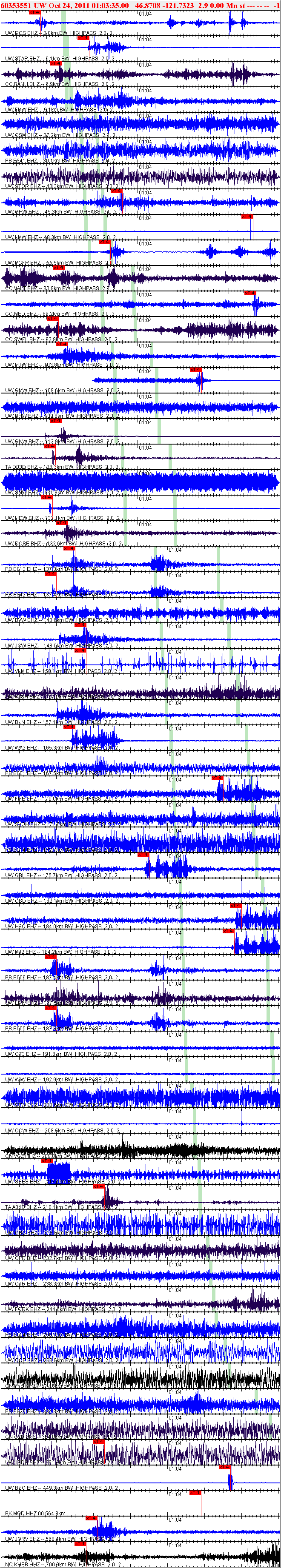
Task: Select the UW PCFR EHZ station label
Action: [61, 263]
